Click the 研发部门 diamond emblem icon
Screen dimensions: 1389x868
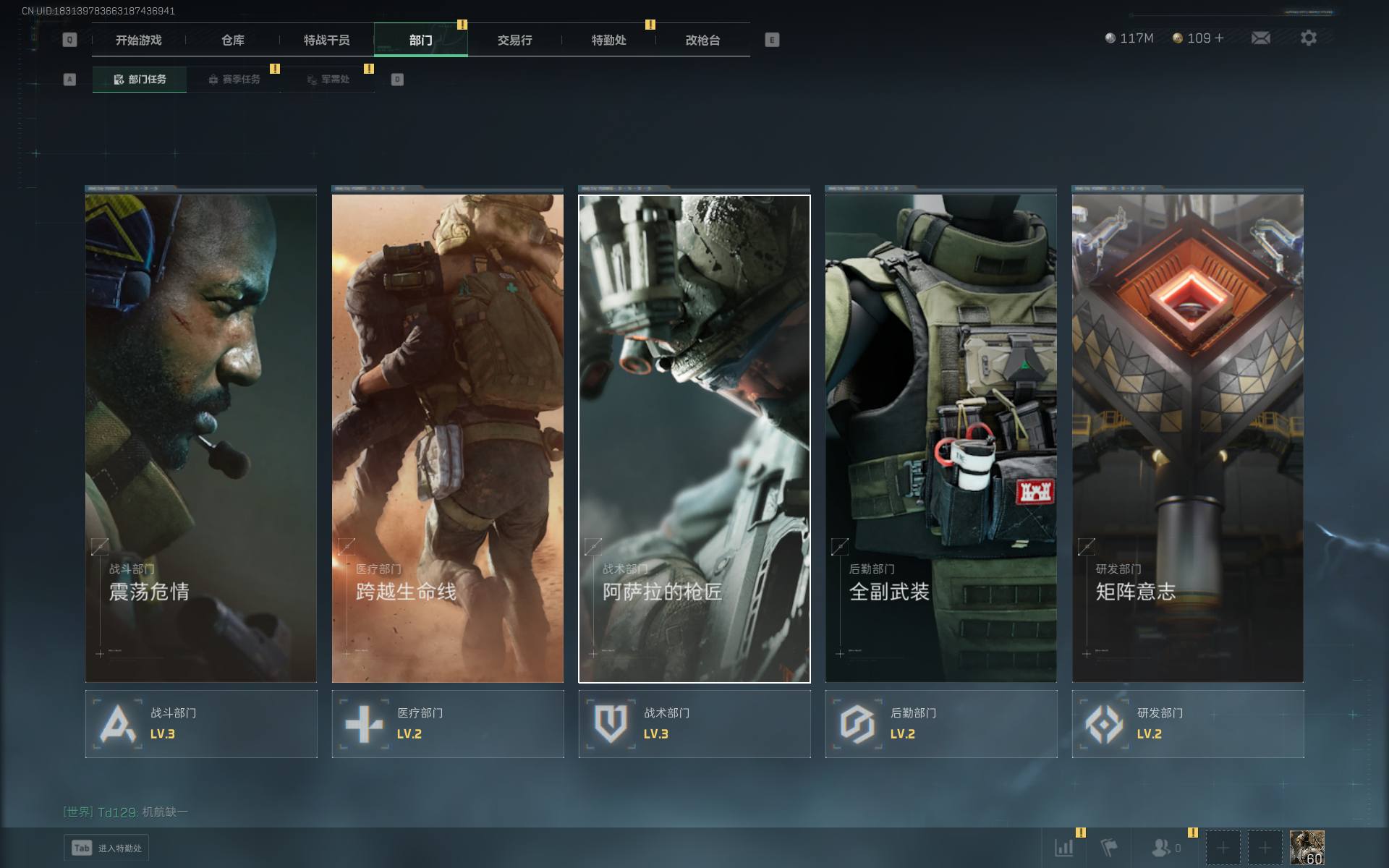(1104, 723)
